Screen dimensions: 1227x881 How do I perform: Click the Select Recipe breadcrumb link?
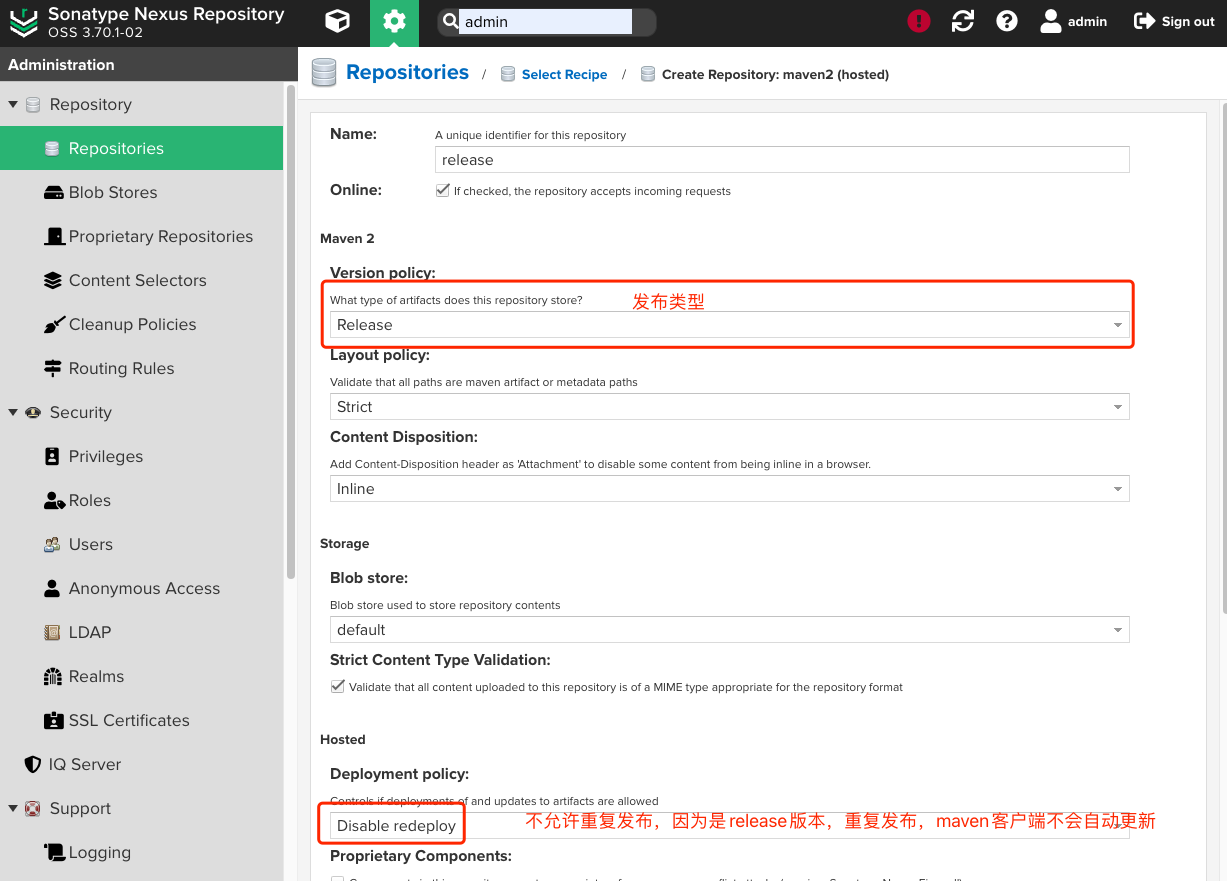[564, 74]
